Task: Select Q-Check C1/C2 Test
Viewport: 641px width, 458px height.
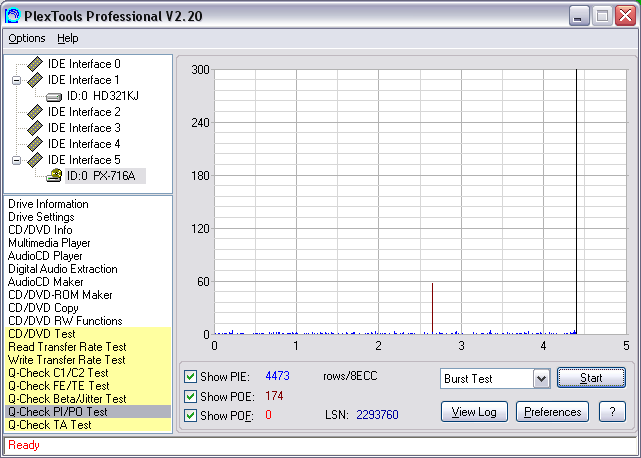Action: [88, 373]
